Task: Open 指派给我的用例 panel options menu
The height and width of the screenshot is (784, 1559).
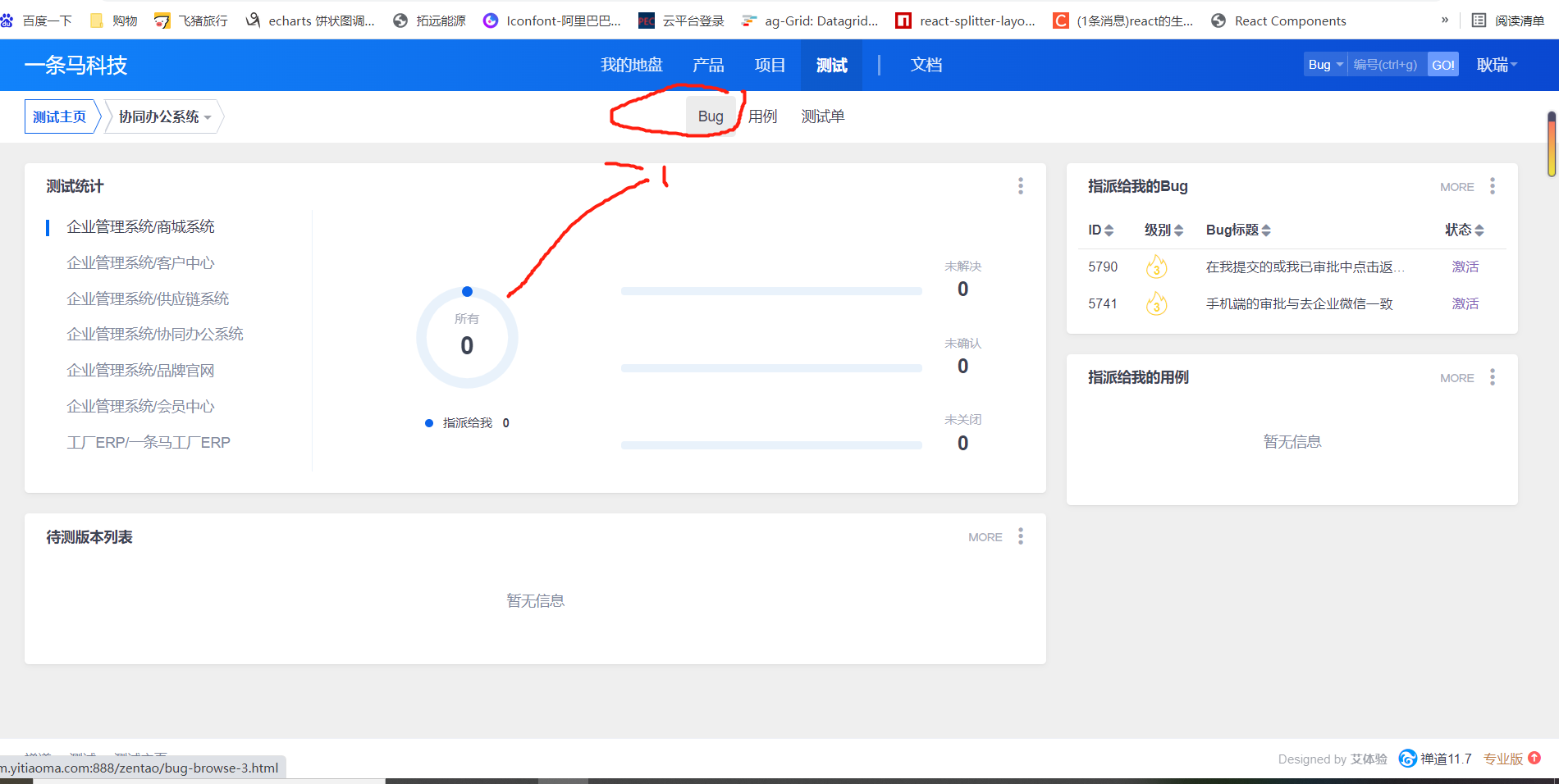Action: pyautogui.click(x=1493, y=377)
